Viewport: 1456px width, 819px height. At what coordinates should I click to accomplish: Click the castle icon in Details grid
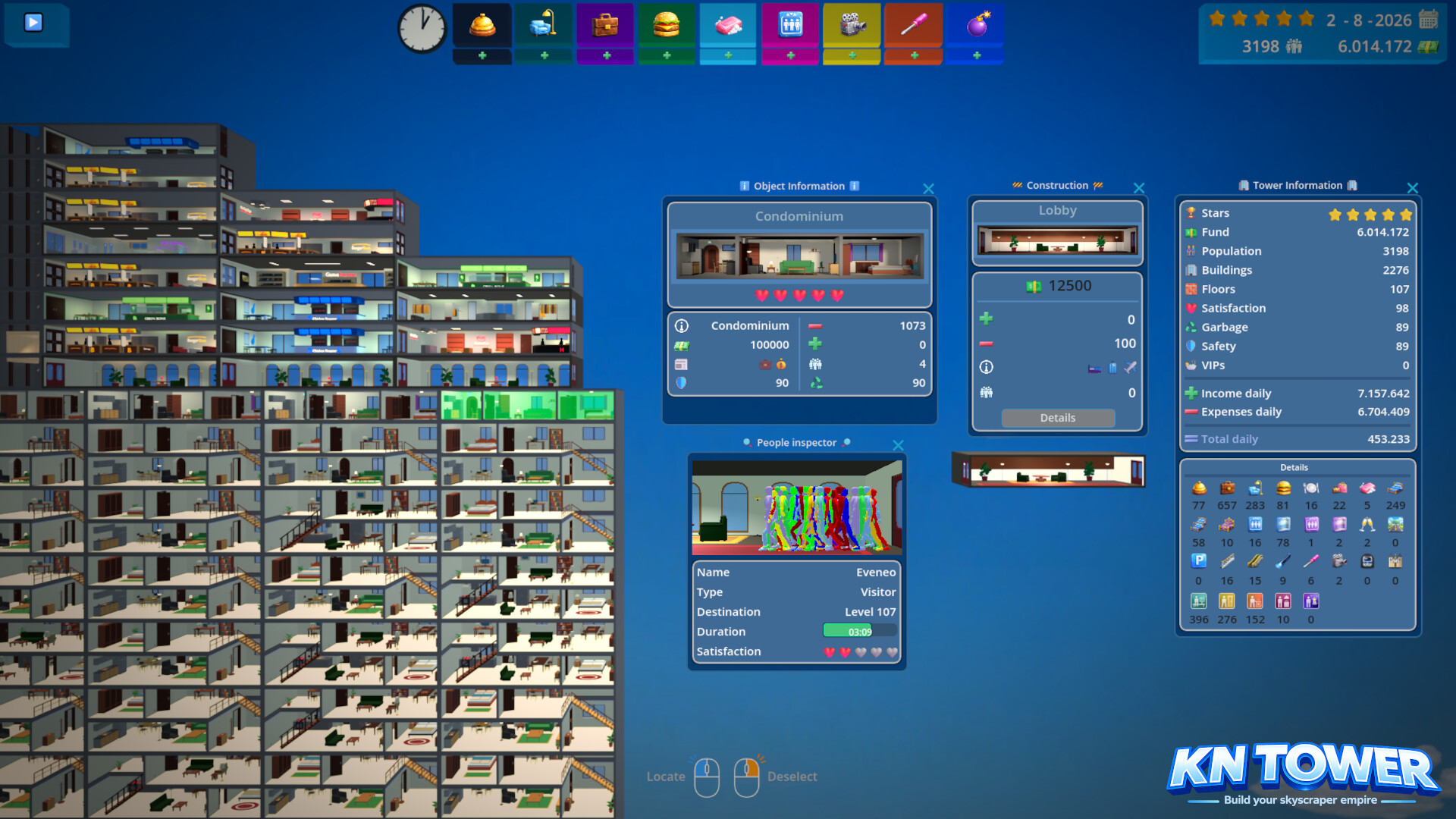1395,561
